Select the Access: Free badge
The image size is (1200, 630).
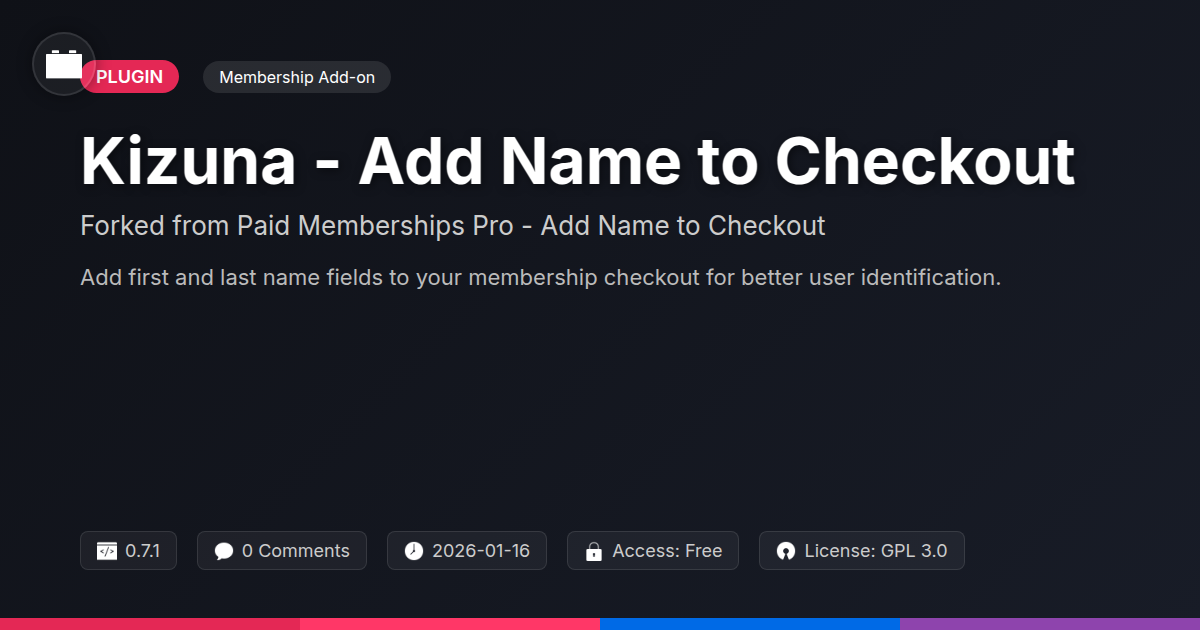[x=653, y=551]
